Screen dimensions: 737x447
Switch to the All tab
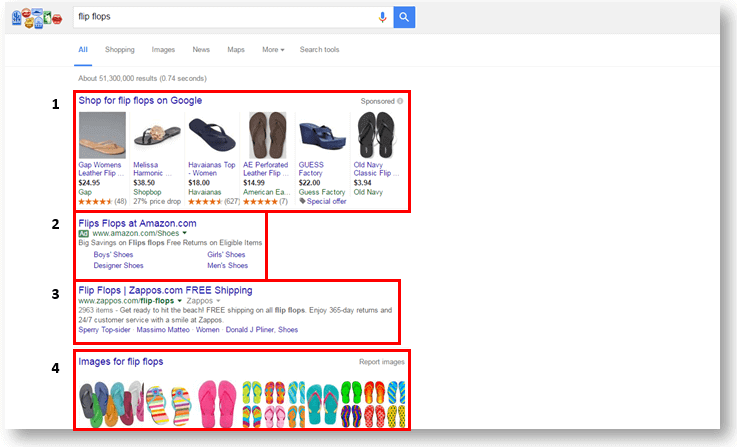click(x=83, y=50)
